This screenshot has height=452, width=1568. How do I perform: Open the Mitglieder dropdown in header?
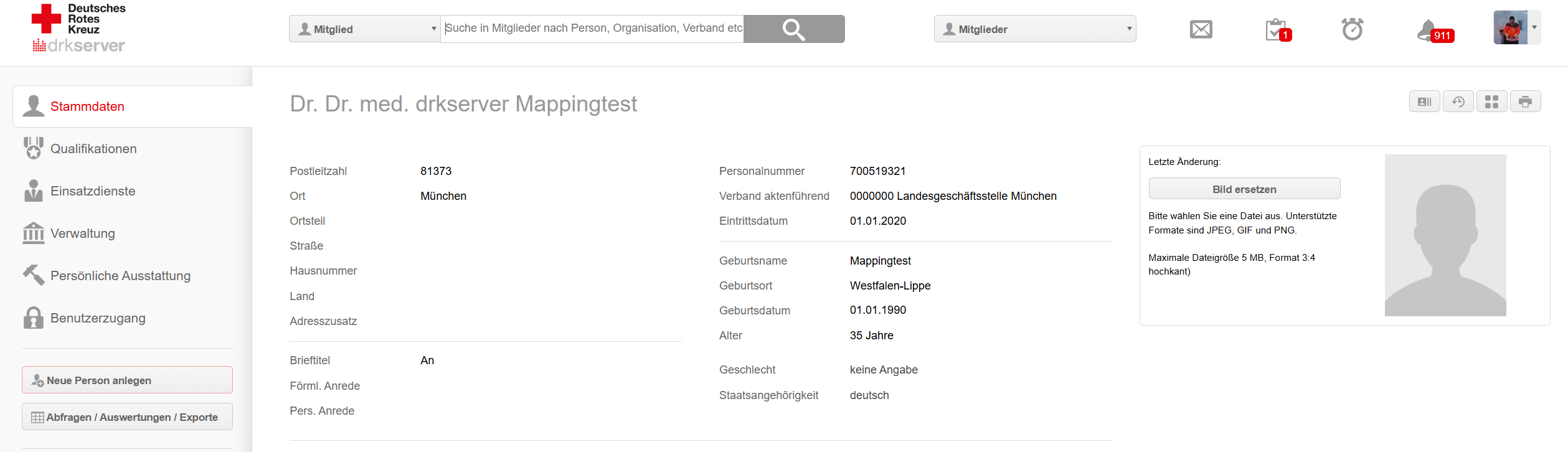[1034, 29]
